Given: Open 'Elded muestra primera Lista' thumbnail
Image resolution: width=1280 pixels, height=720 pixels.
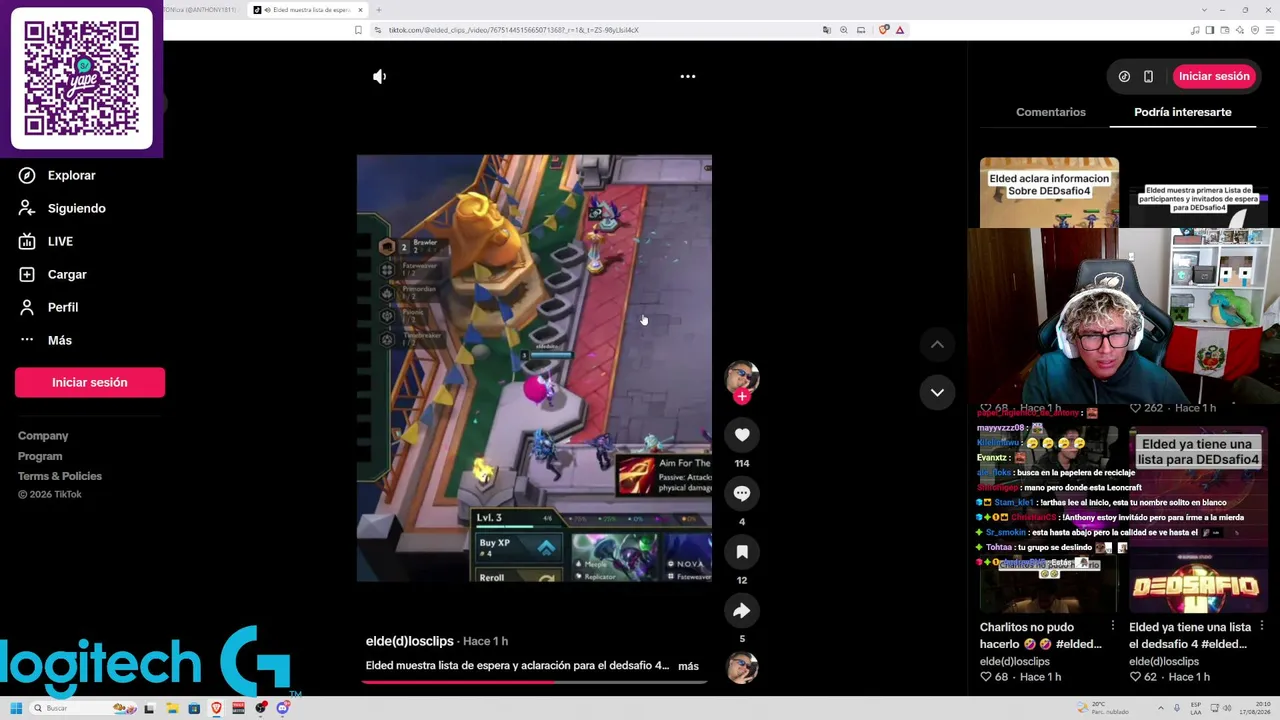Looking at the screenshot, I should pos(1197,192).
